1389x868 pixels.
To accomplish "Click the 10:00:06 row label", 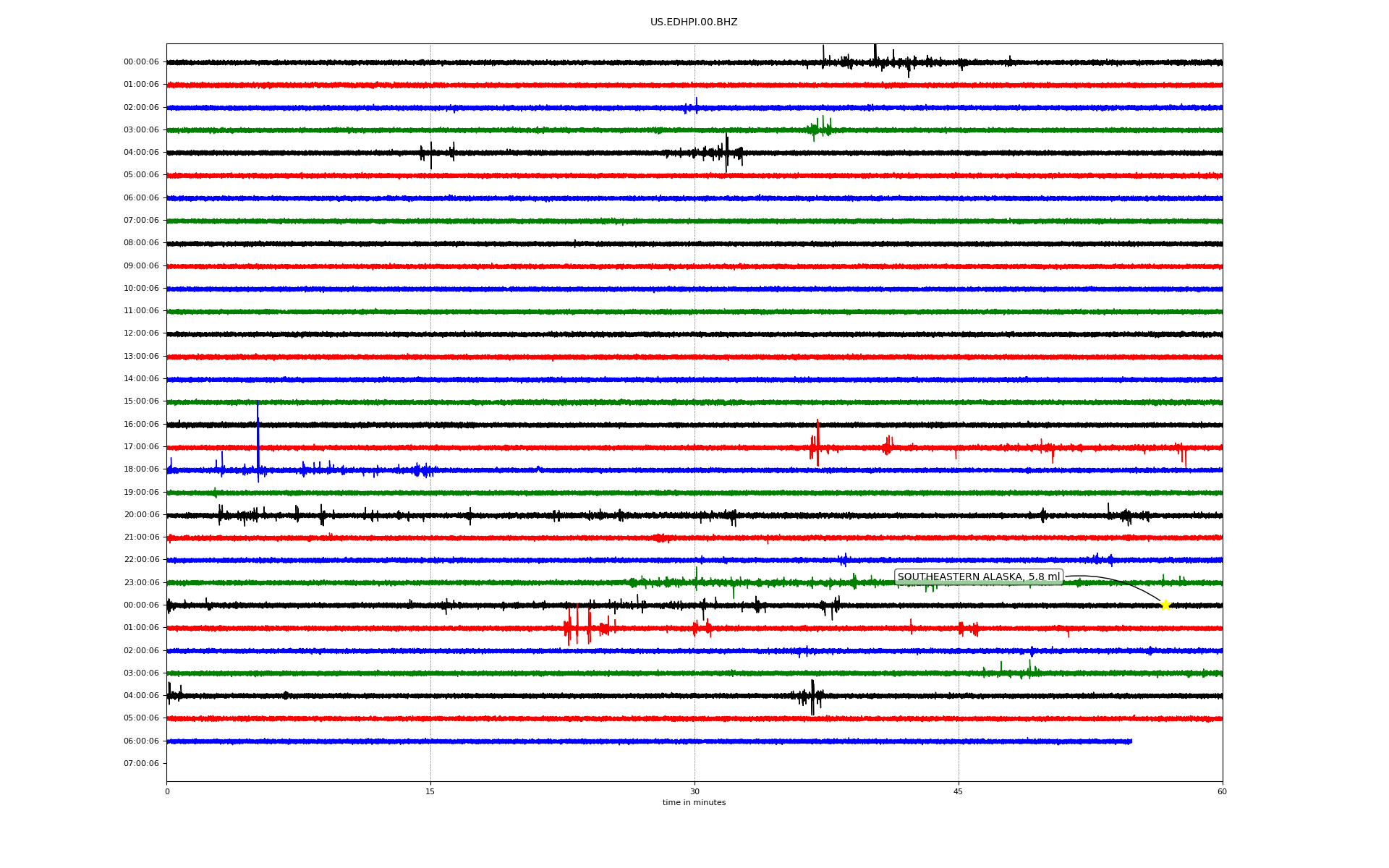I will tap(141, 288).
